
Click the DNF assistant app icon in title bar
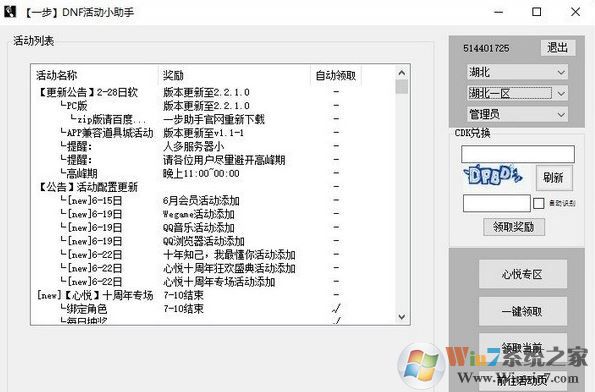(10, 11)
